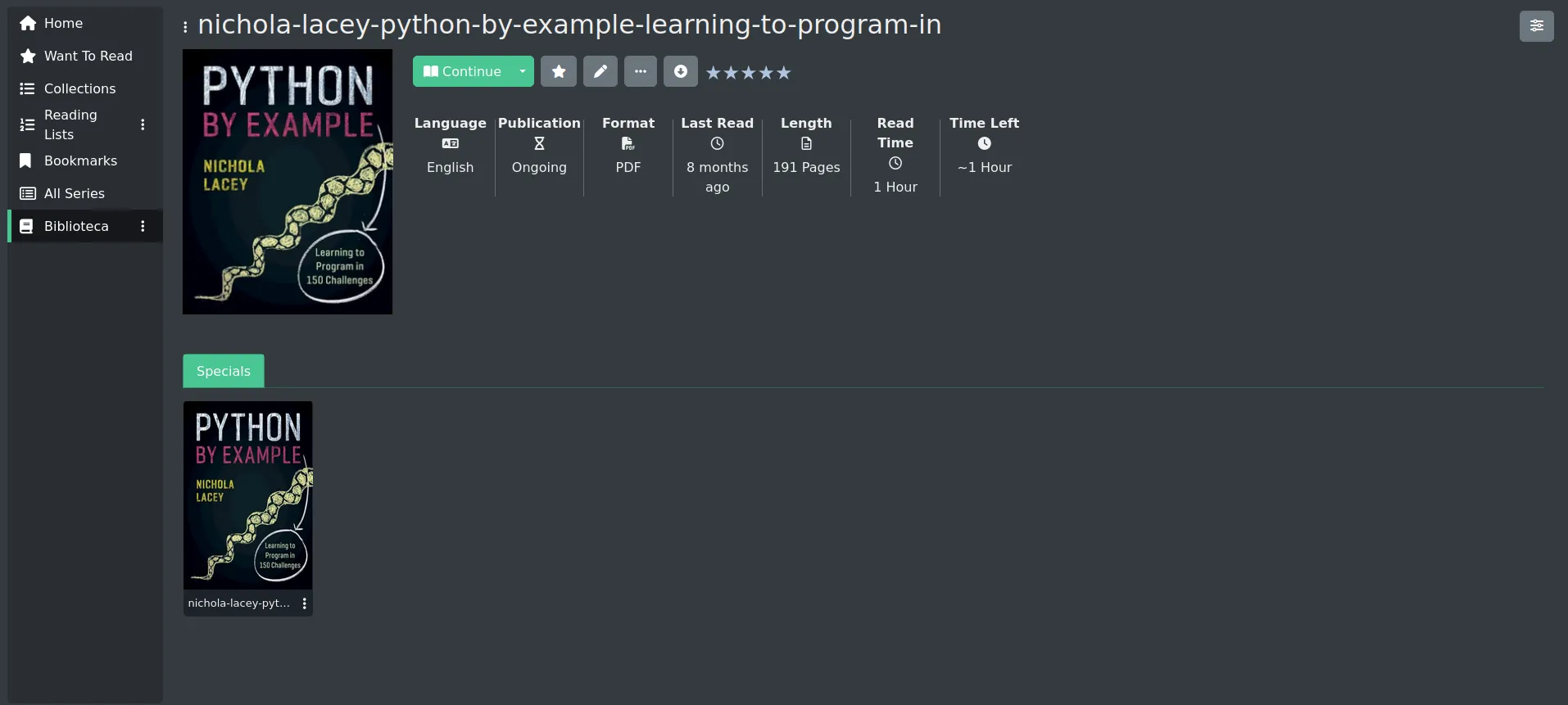Set rating to one star
Image resolution: width=1568 pixels, height=705 pixels.
point(714,73)
